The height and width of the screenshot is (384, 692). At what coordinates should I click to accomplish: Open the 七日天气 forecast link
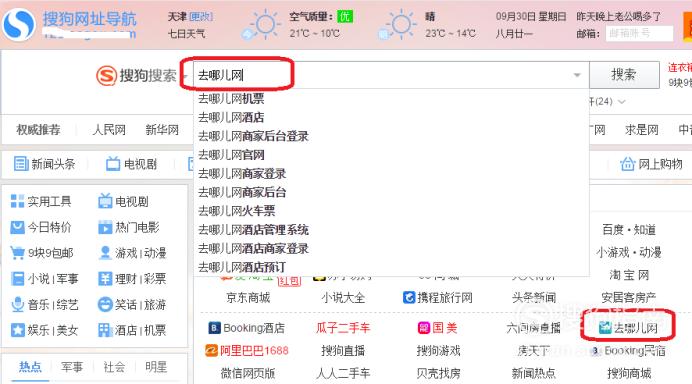[x=186, y=34]
